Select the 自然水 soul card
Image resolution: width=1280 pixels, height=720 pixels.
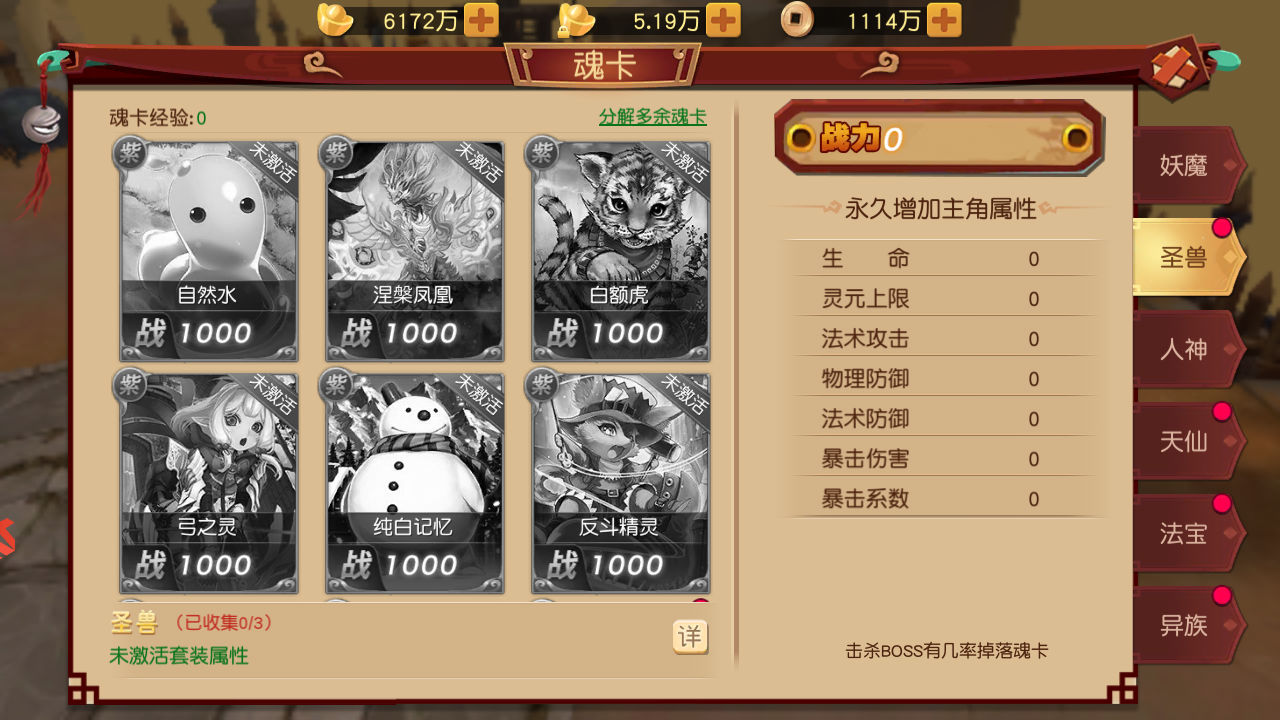(x=209, y=250)
